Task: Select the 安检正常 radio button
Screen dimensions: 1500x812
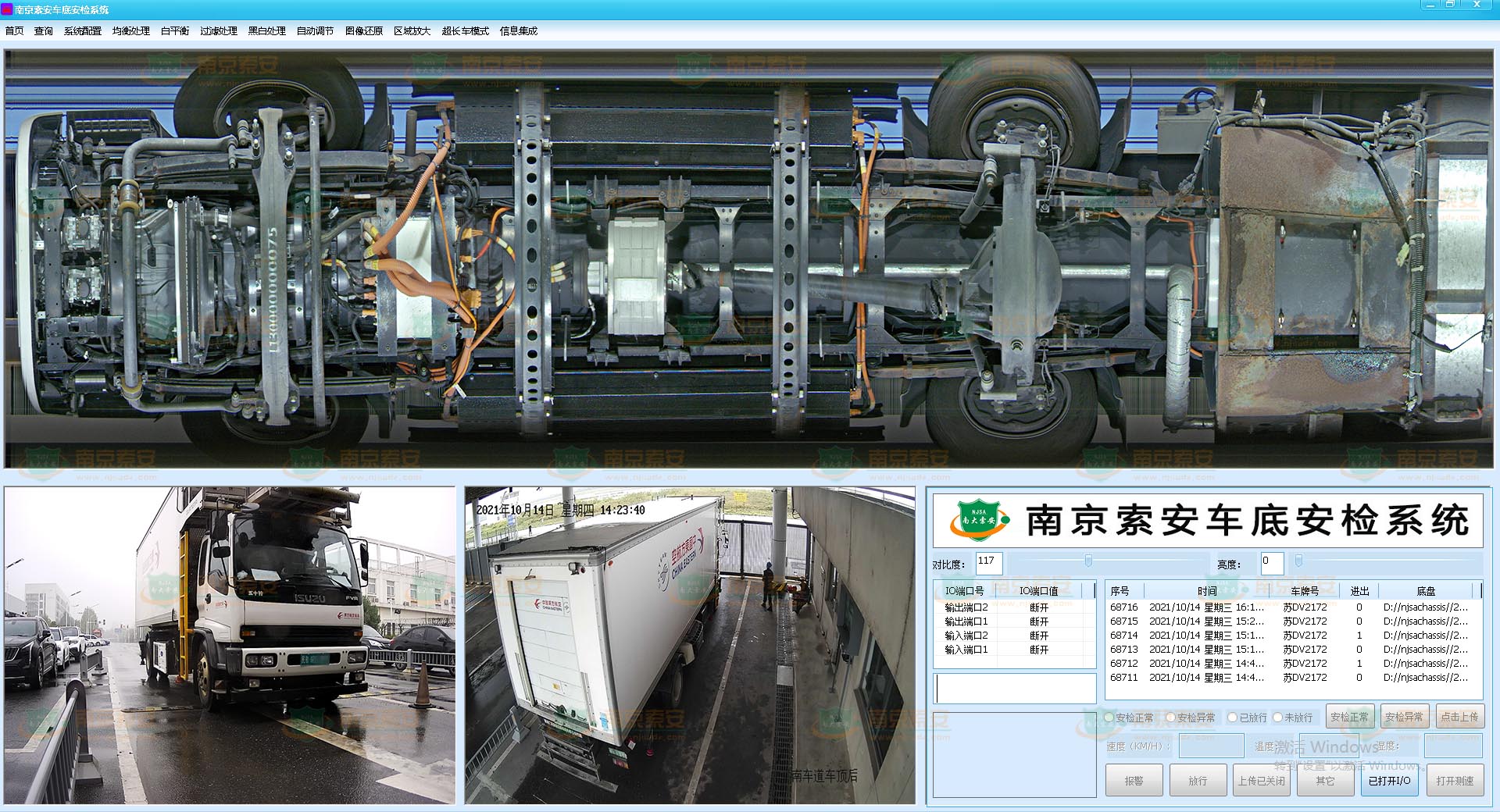Action: (x=1109, y=718)
